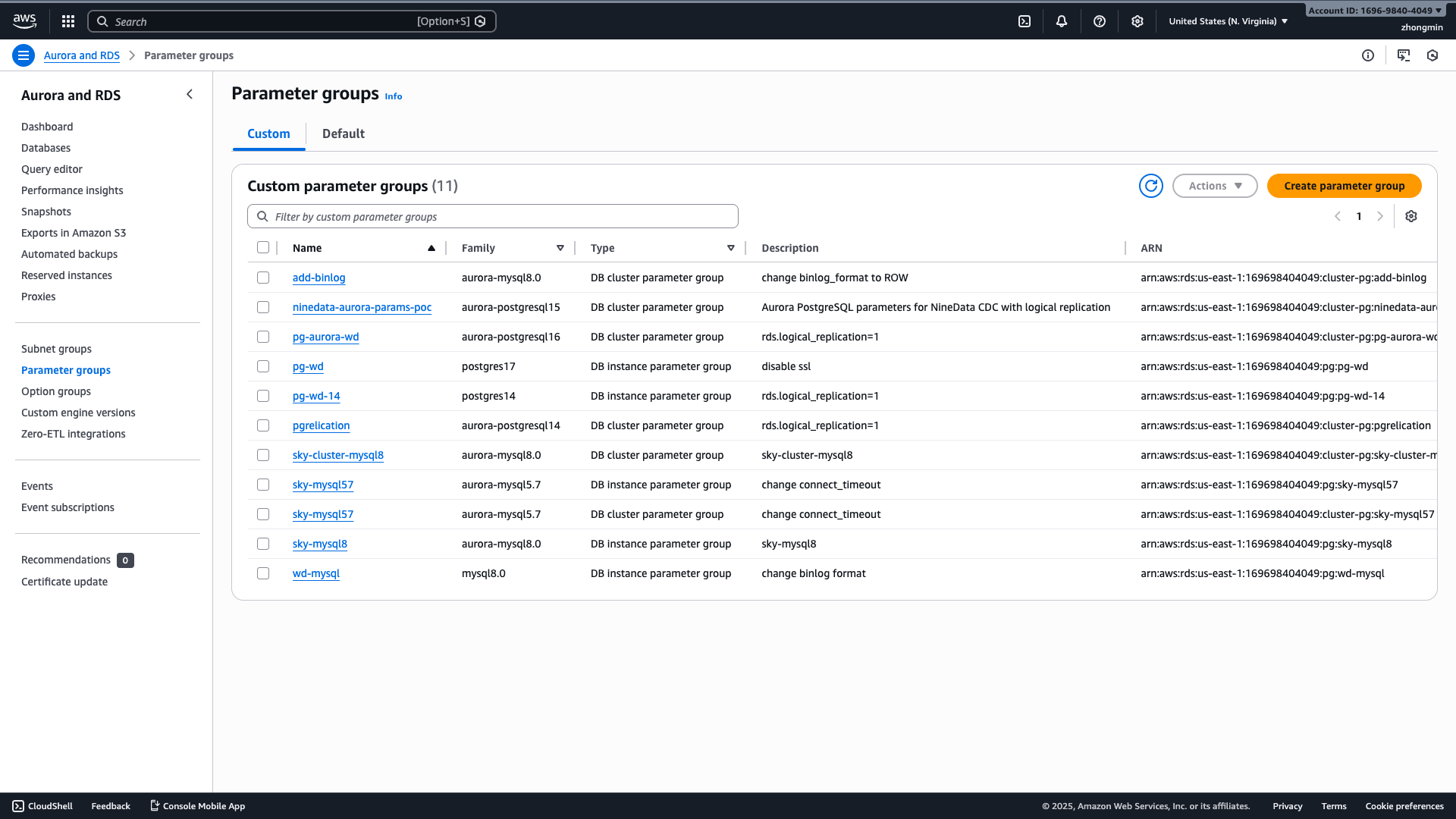The image size is (1456, 819).
Task: Select the checkbox for pg-aurora-wd row
Action: [263, 337]
